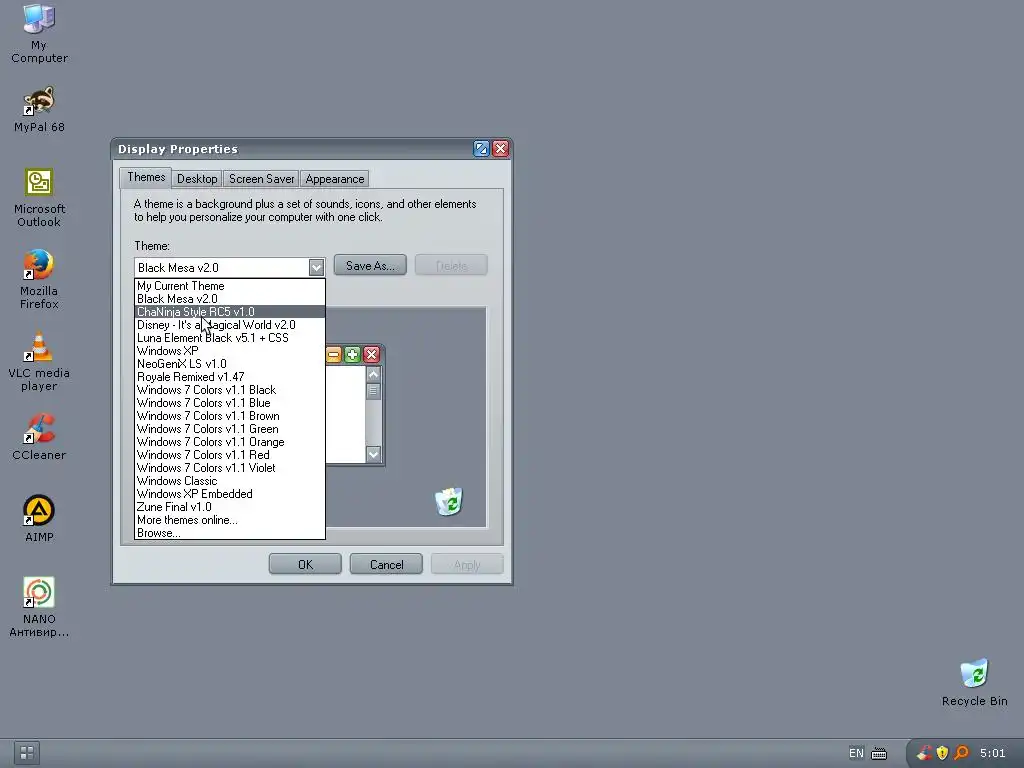
Task: Launch NANO Антивир antivirus shortcut
Action: tap(39, 607)
